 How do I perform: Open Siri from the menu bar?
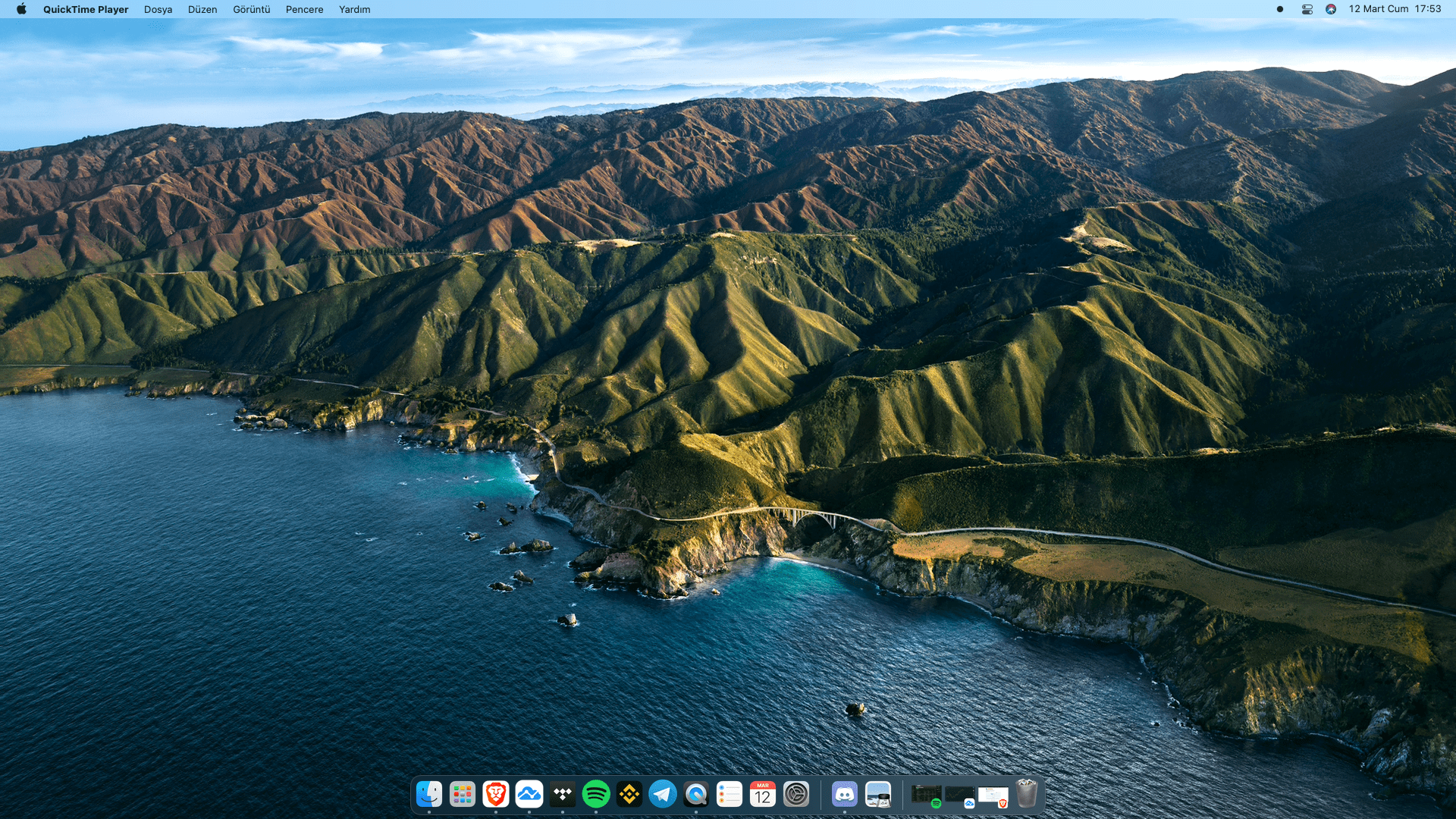1331,9
